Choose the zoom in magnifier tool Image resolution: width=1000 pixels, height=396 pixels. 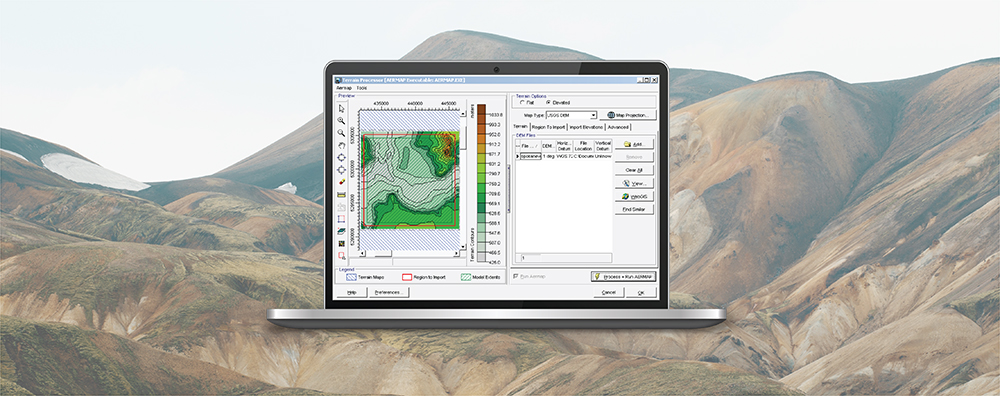pyautogui.click(x=342, y=121)
